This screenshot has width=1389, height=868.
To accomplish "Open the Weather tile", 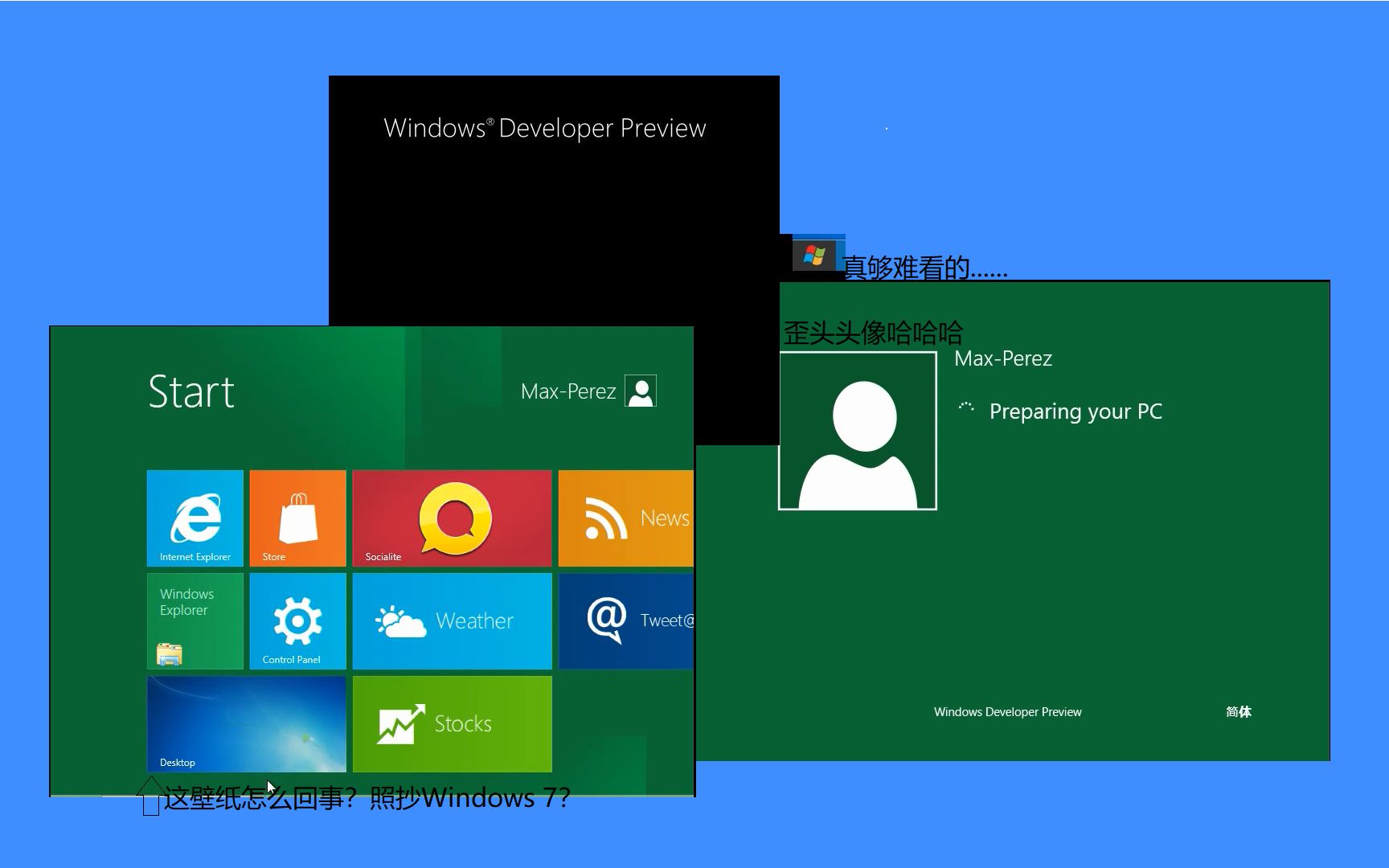I will 452,621.
